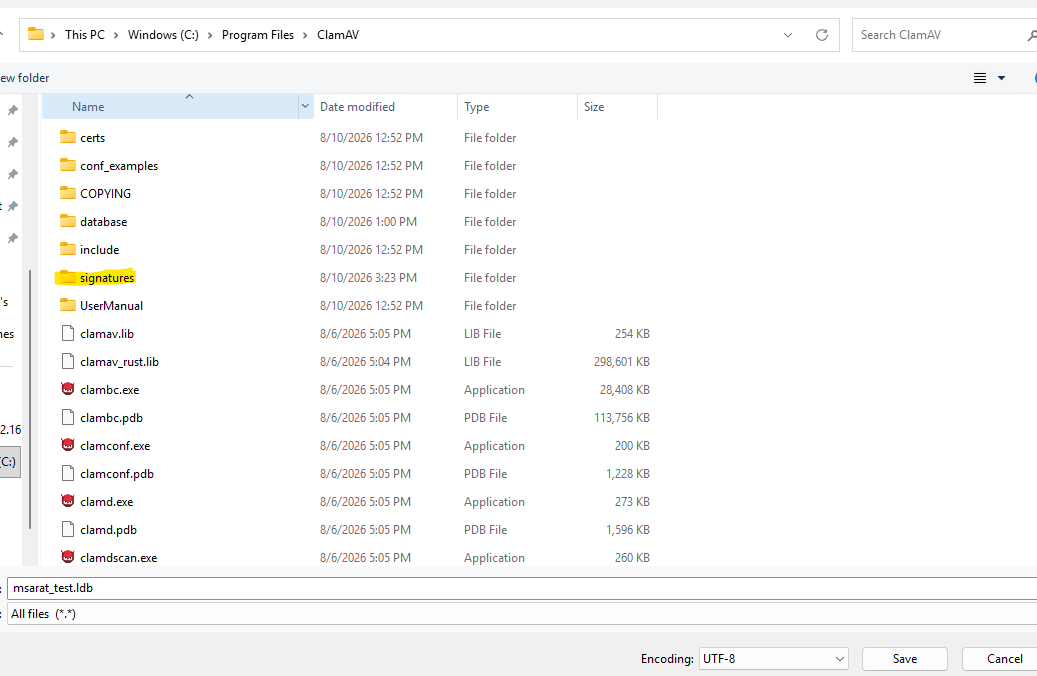Select the clamdscan.exe ClamAV icon
The image size is (1037, 676).
click(x=67, y=557)
